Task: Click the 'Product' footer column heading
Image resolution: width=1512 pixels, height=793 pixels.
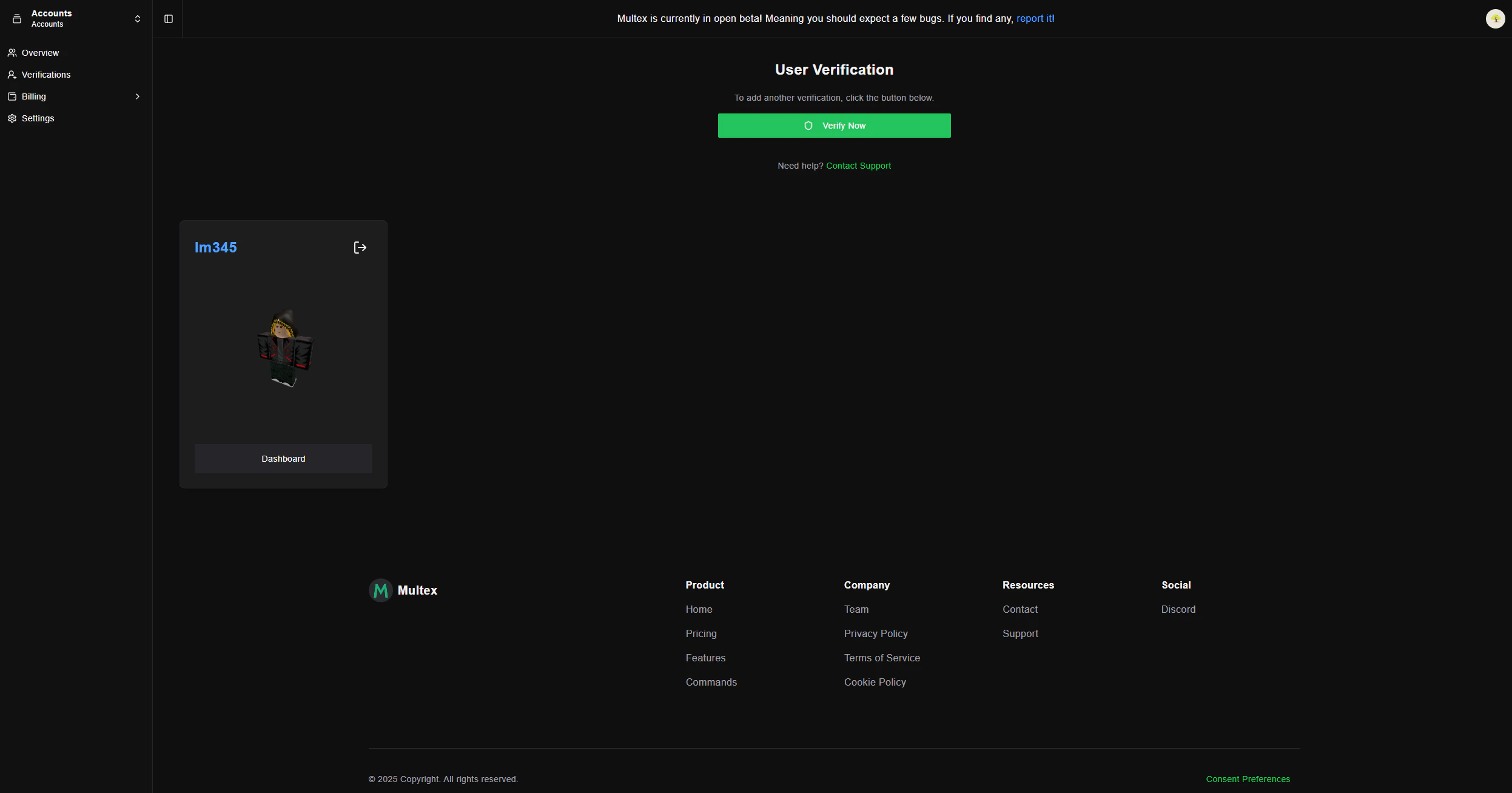Action: pos(705,585)
